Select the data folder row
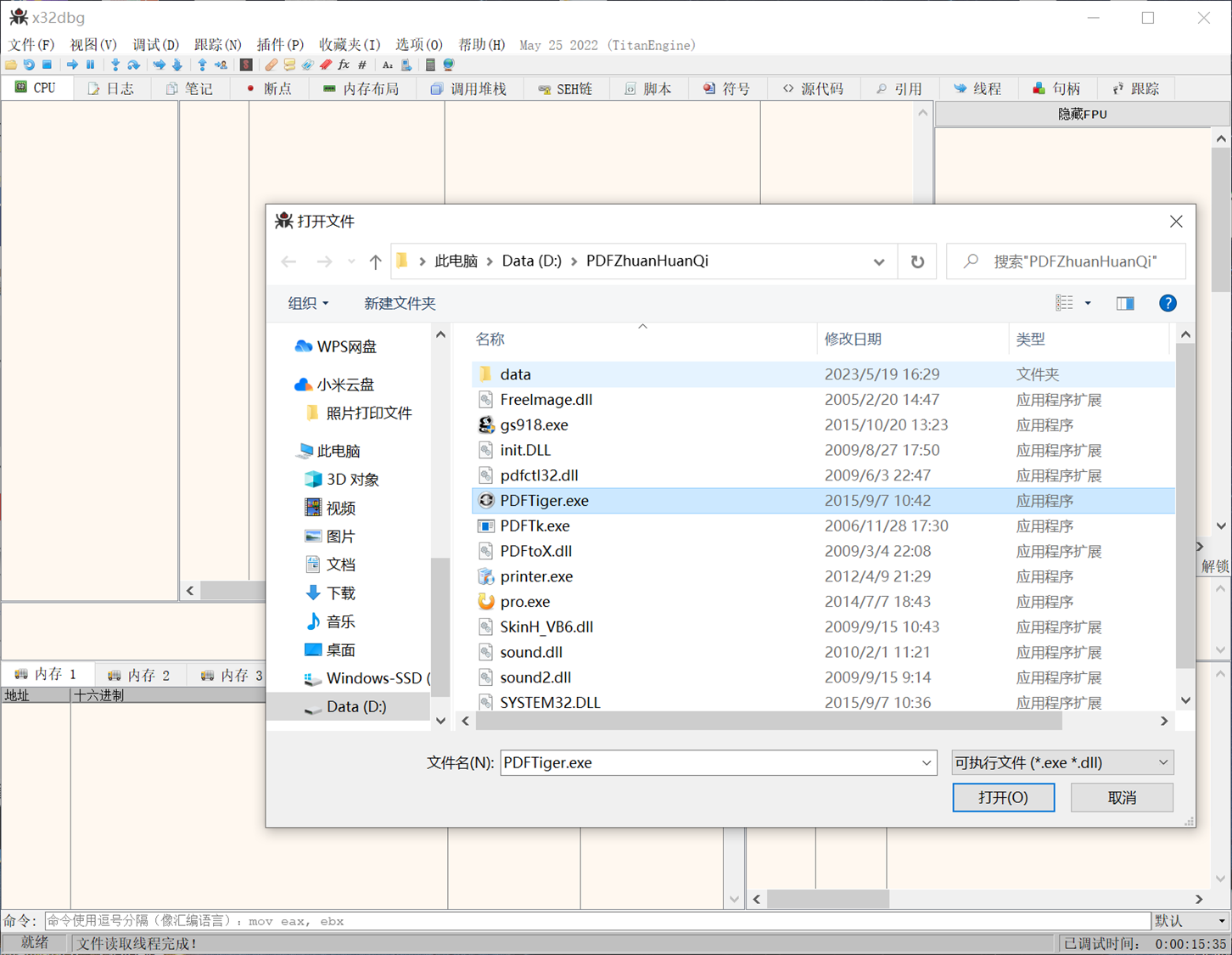 [823, 374]
